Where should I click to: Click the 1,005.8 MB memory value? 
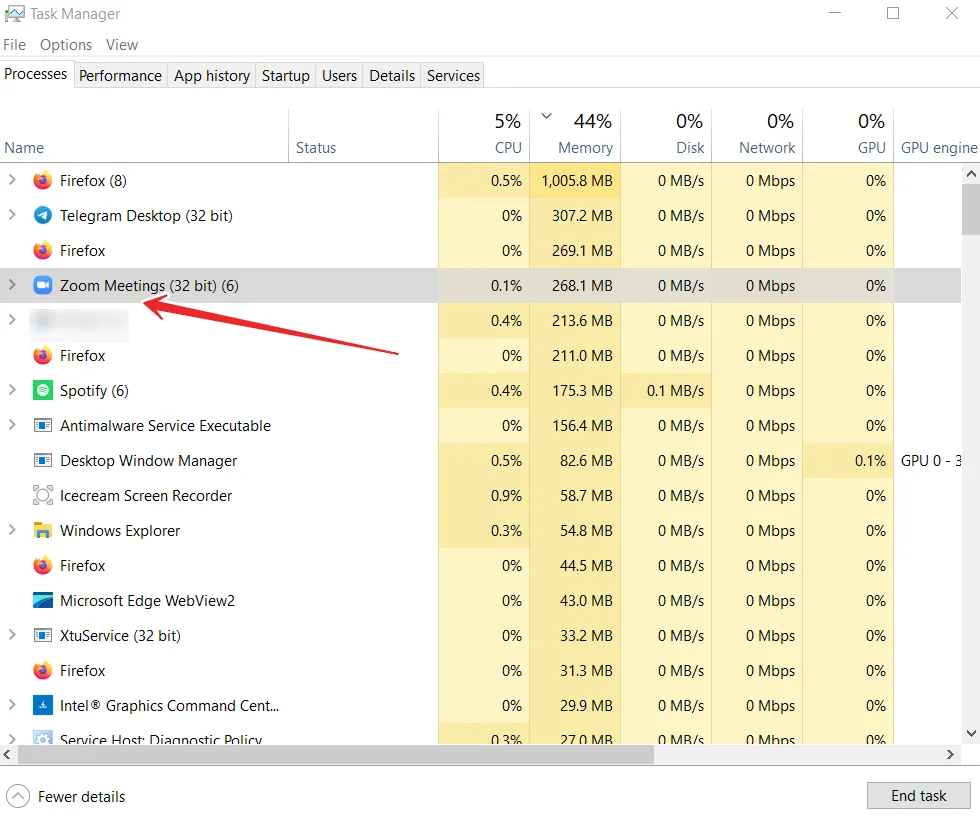pyautogui.click(x=577, y=181)
